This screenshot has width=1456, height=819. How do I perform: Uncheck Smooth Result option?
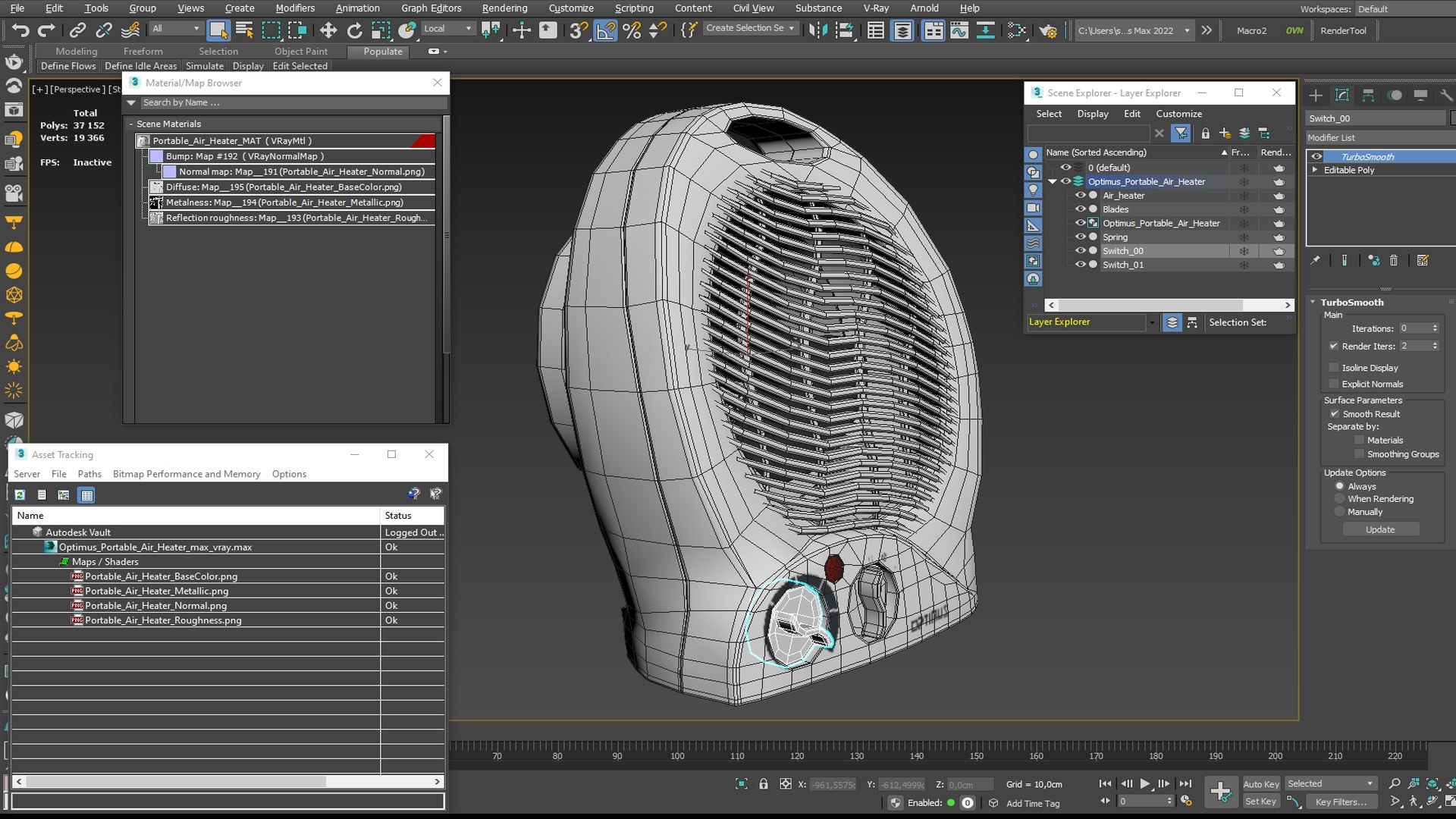[x=1335, y=414]
